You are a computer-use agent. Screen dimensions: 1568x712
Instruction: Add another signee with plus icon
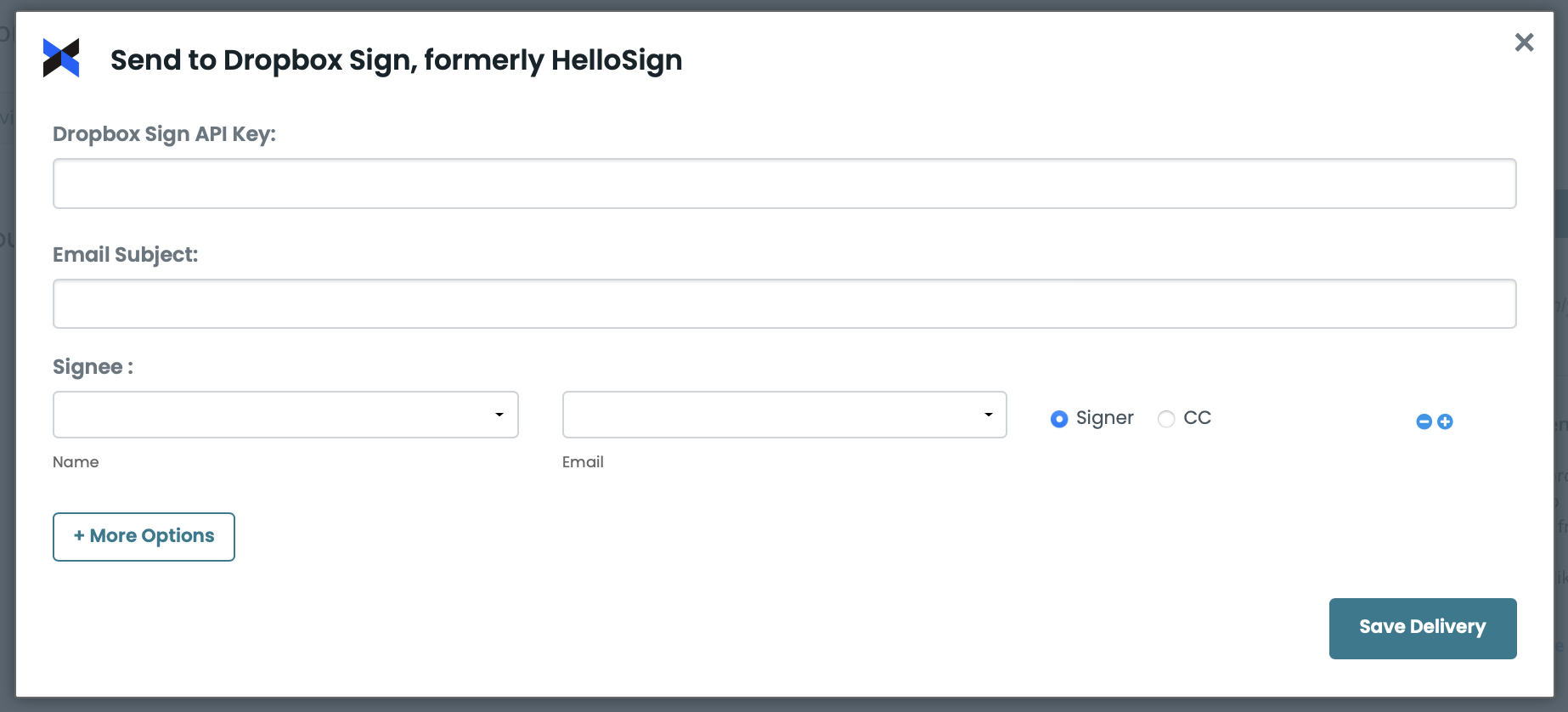(1445, 421)
